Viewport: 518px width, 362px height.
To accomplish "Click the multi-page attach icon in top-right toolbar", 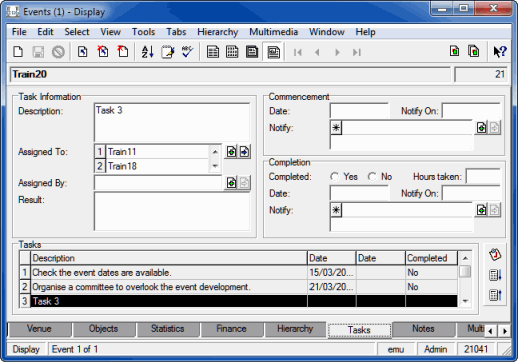I will 474,51.
